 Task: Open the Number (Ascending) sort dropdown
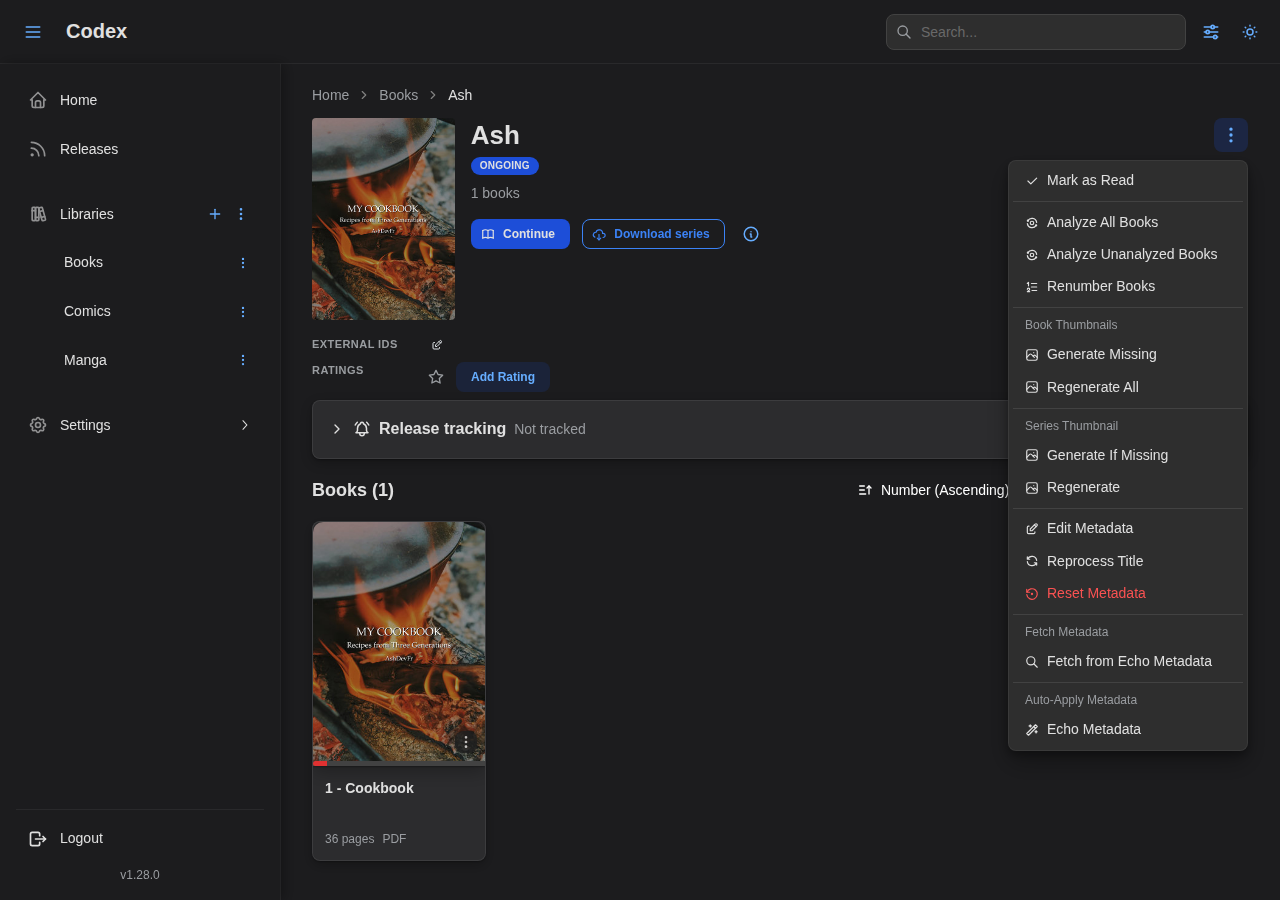pyautogui.click(x=934, y=490)
